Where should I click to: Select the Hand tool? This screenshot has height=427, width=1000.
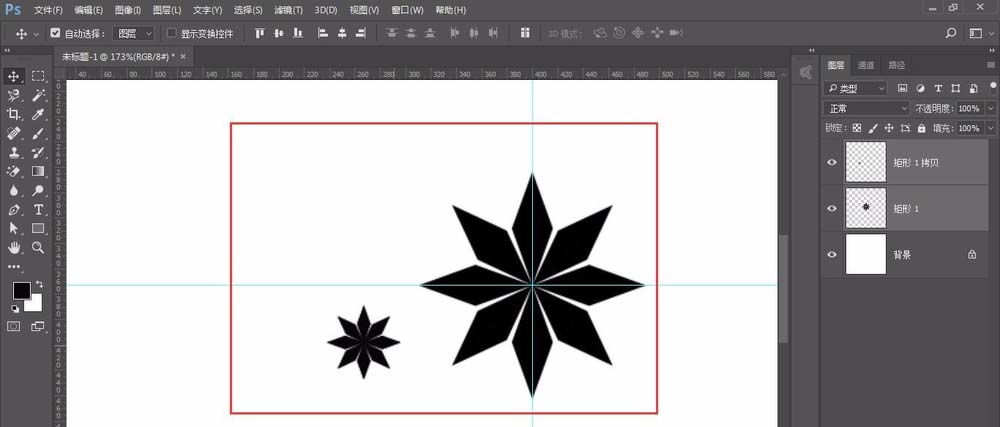tap(14, 247)
